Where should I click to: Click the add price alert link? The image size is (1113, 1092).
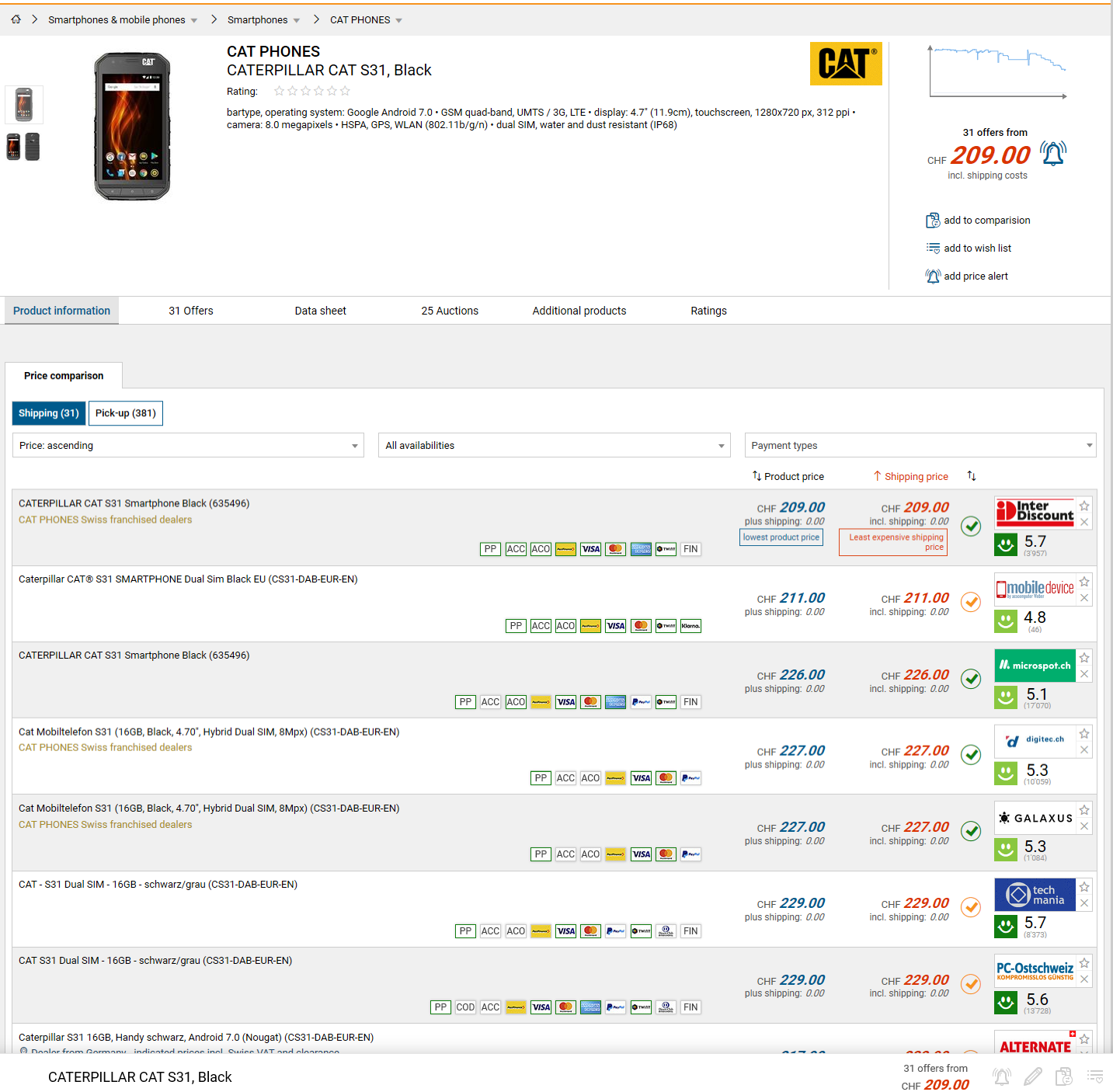(x=976, y=276)
